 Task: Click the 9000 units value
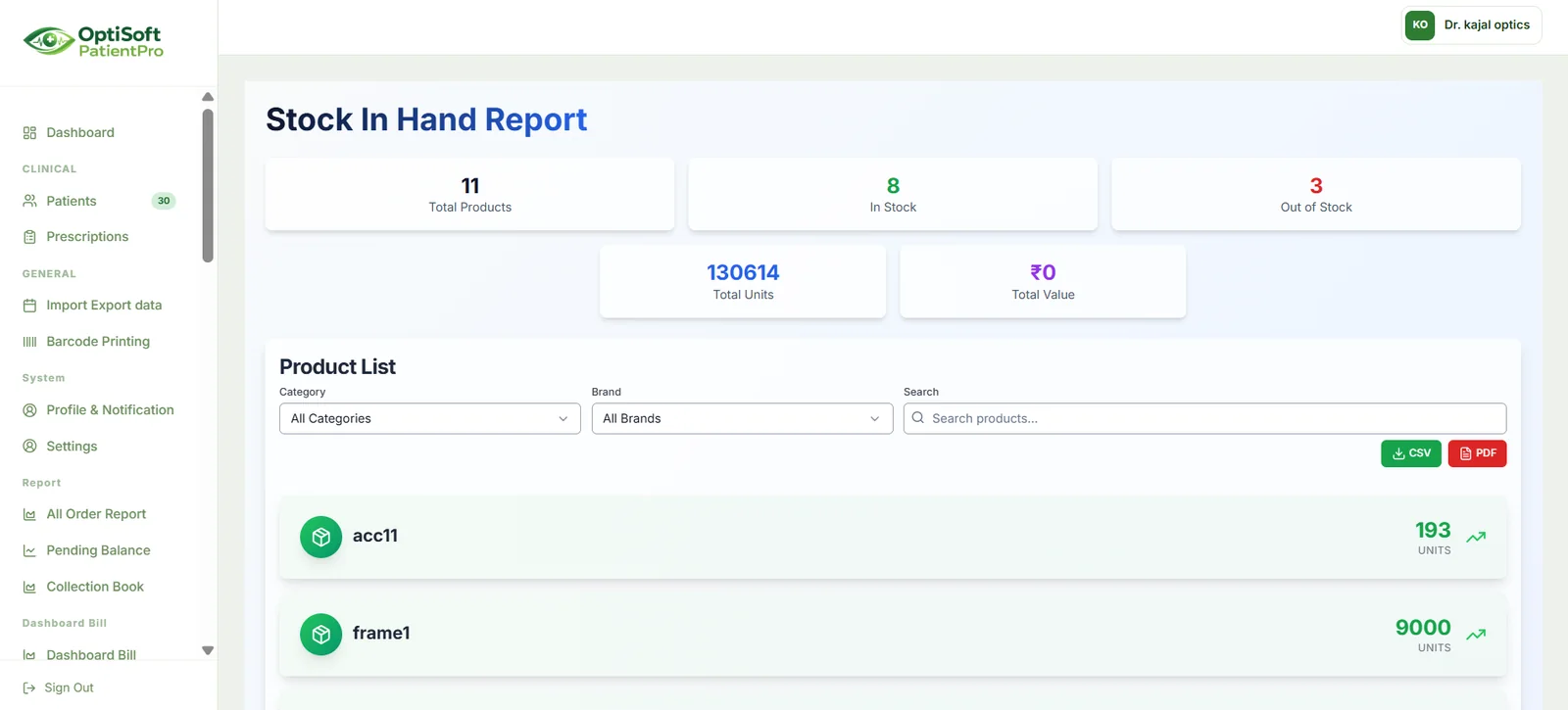(1423, 628)
